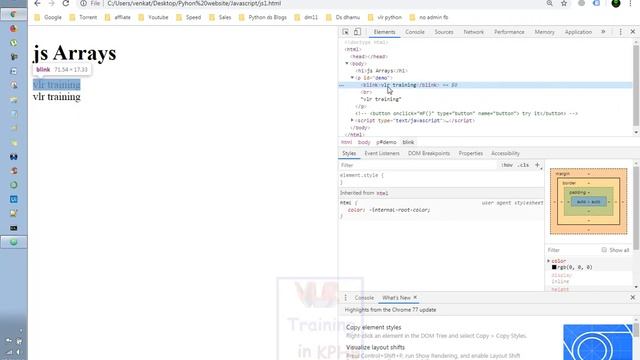This screenshot has width=640, height=360.
Task: Open Google bookmarks folder
Action: point(48,18)
